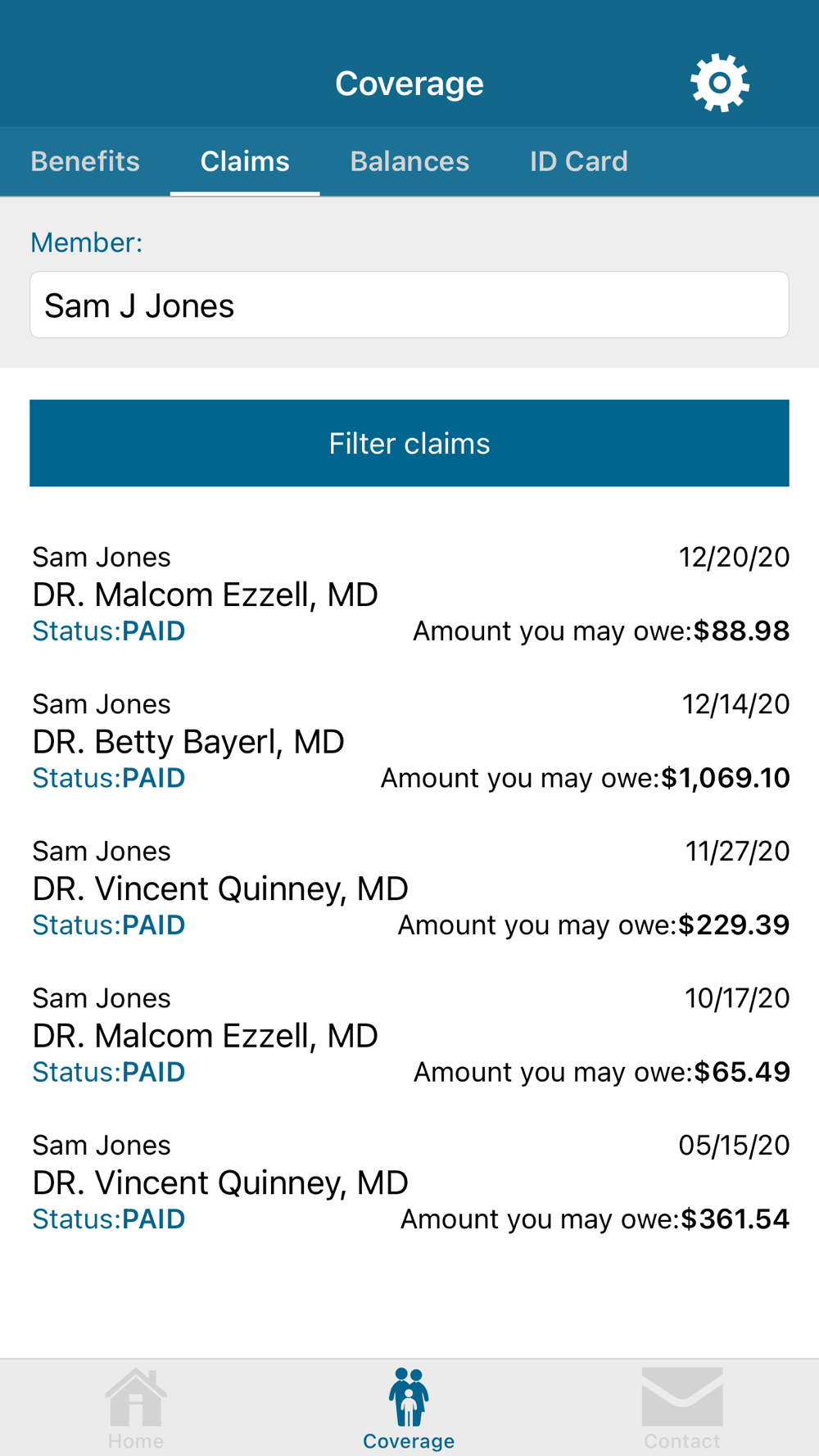Tap the $1,069.10 amount owed
The image size is (819, 1456).
(x=725, y=778)
